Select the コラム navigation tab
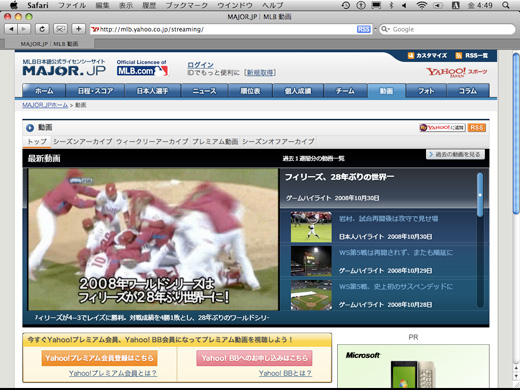Screen dimensions: 520x390 coord(468,91)
